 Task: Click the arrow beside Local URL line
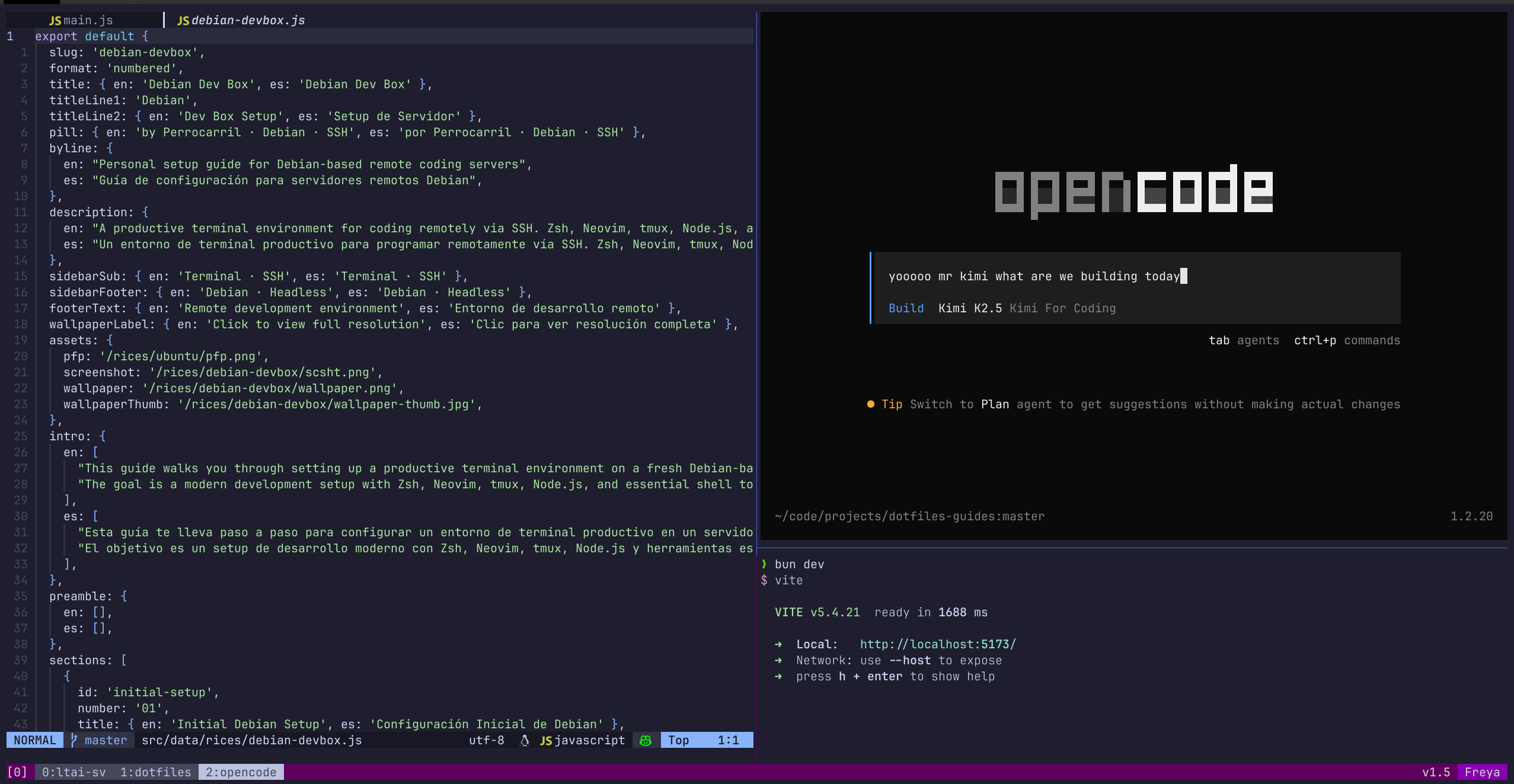778,644
